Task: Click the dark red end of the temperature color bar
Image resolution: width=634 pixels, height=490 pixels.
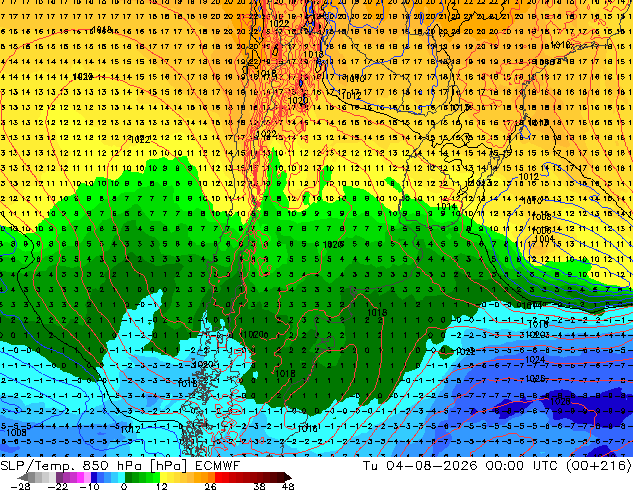Action: point(286,477)
